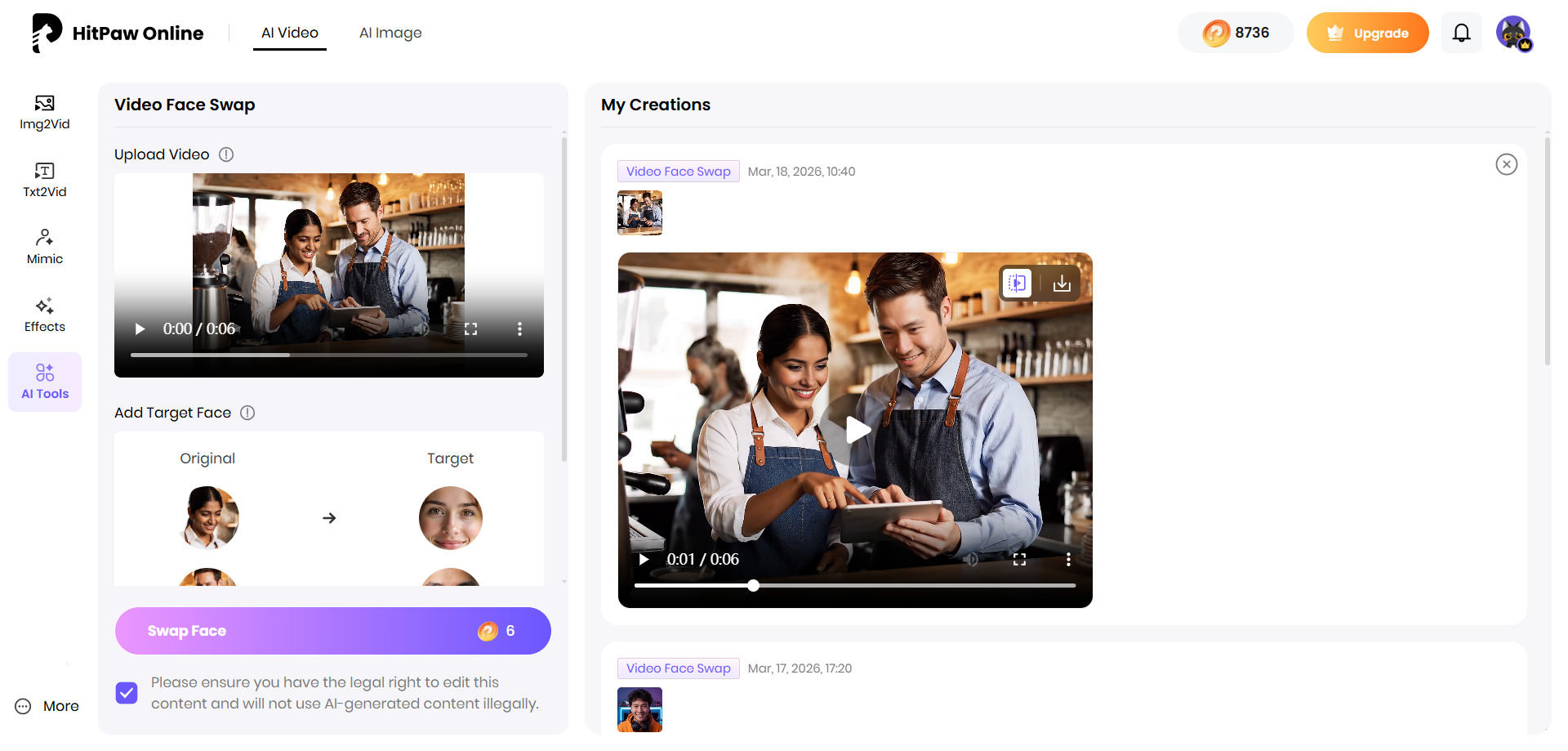This screenshot has width=1568, height=751.
Task: Click the My Creations panel scrollbar
Action: [1548, 251]
